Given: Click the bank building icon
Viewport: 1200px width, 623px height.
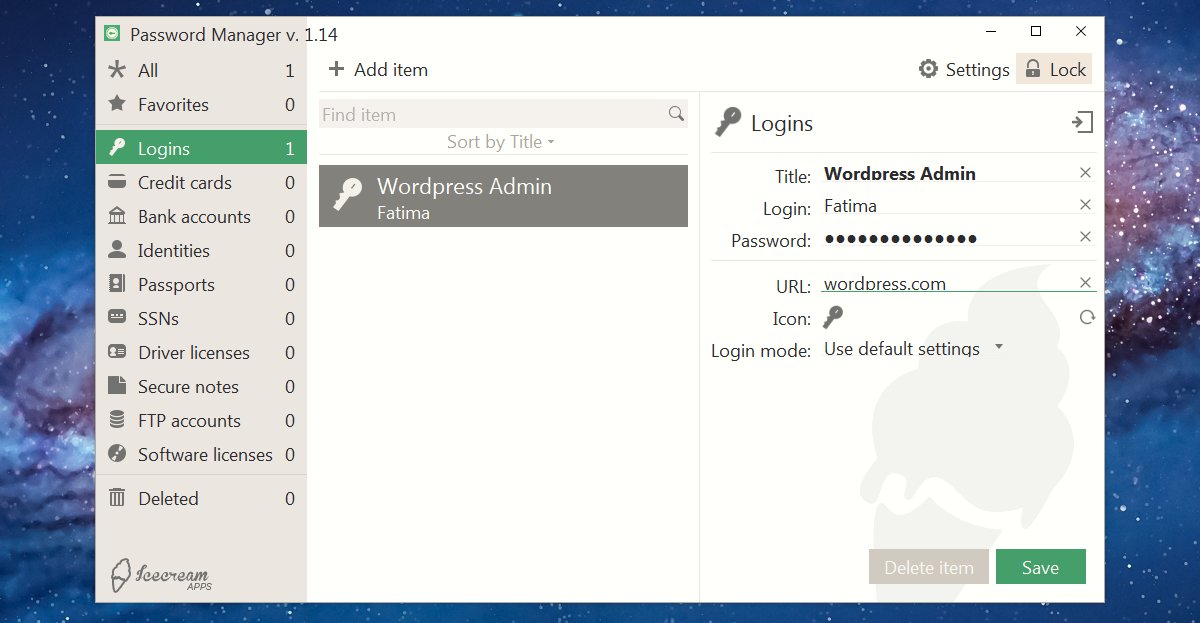Looking at the screenshot, I should tap(117, 216).
